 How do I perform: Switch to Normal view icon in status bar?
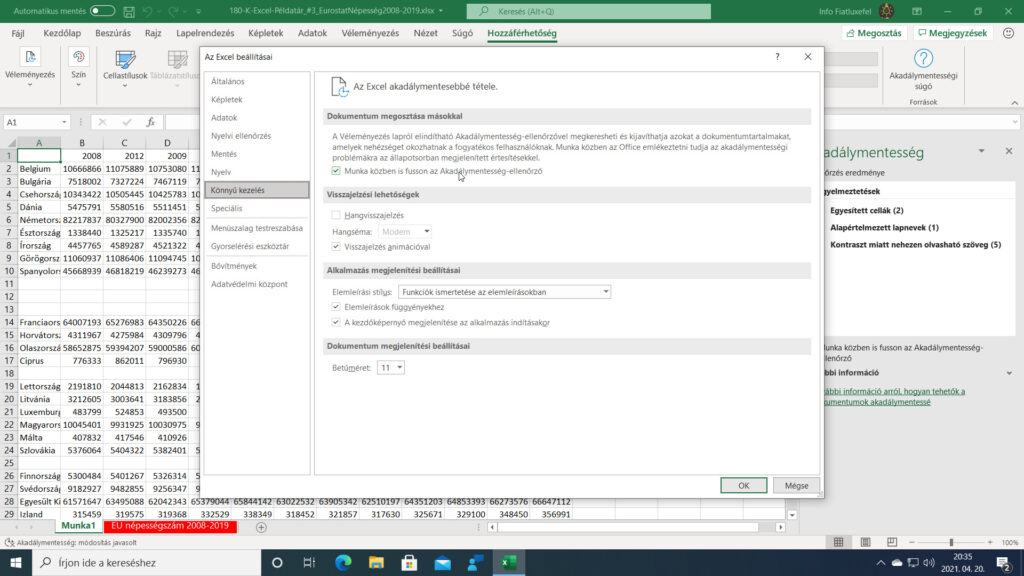tap(839, 542)
